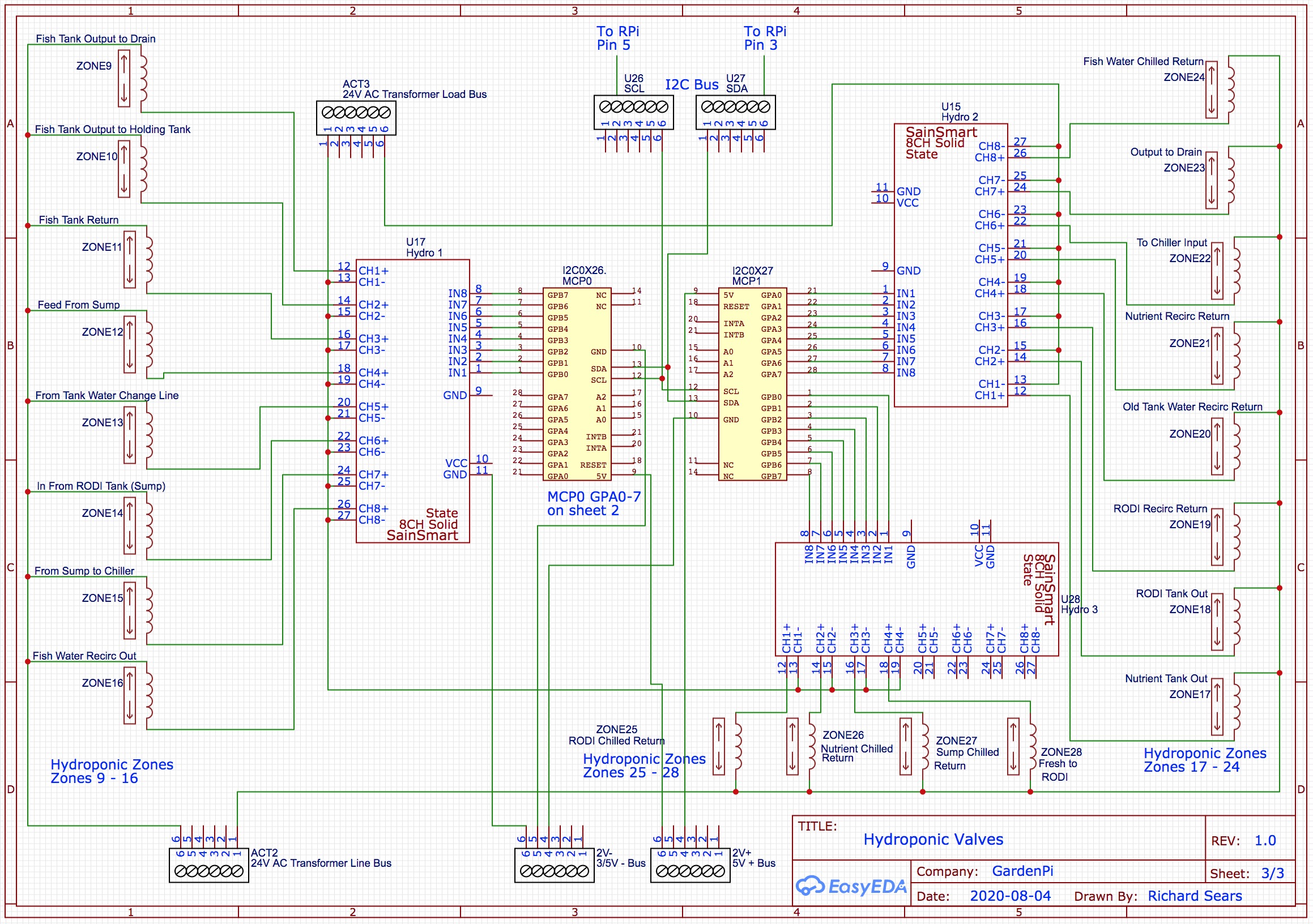Click the 2V- 3/5V bus terminal block
This screenshot has height=924, width=1313.
tap(555, 866)
